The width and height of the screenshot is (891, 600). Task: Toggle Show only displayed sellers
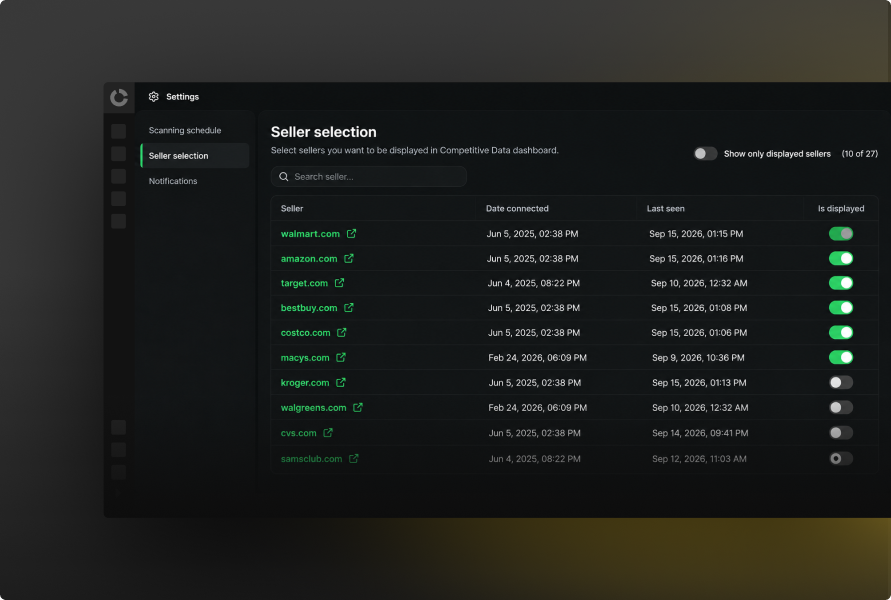point(705,153)
